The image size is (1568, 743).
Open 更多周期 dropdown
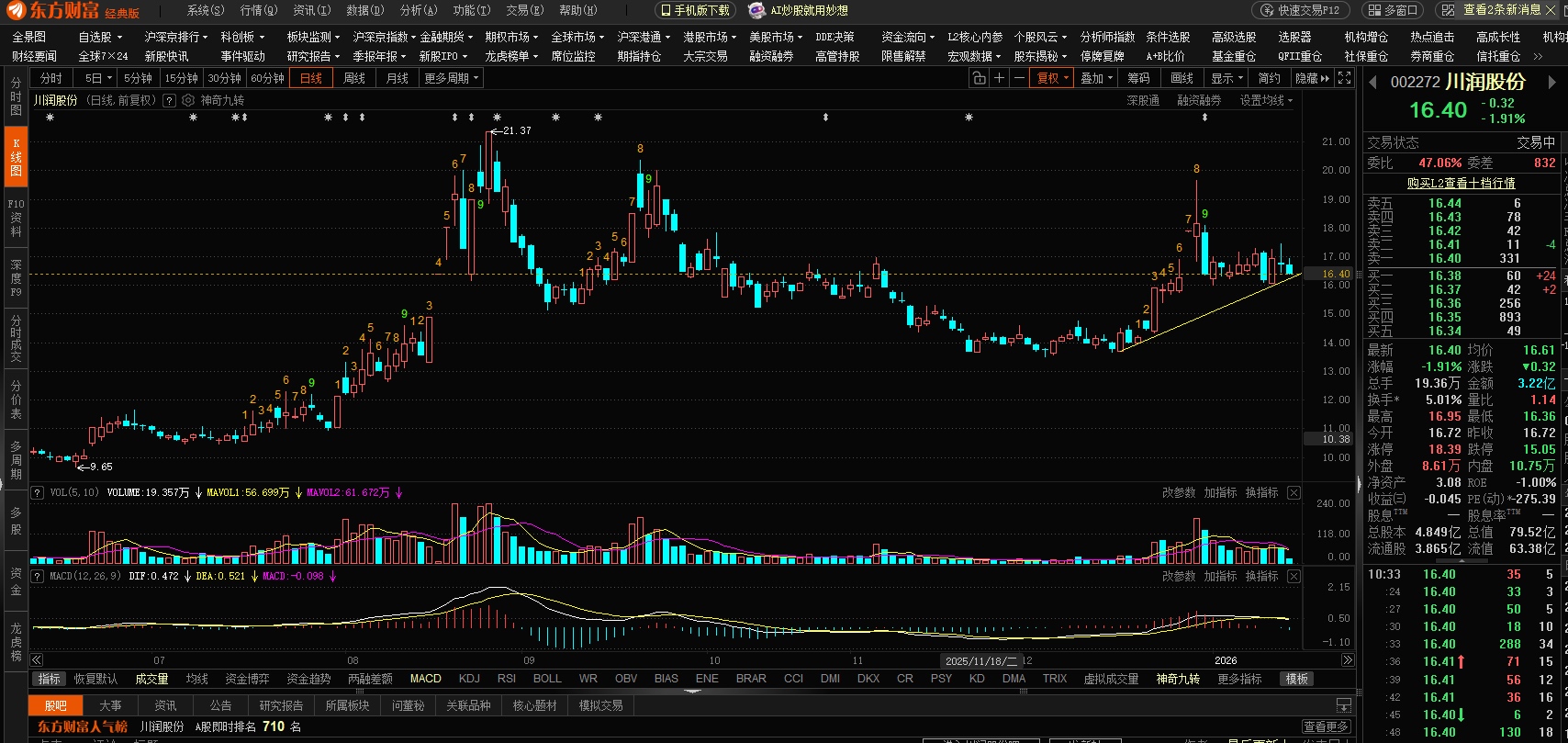pyautogui.click(x=452, y=78)
